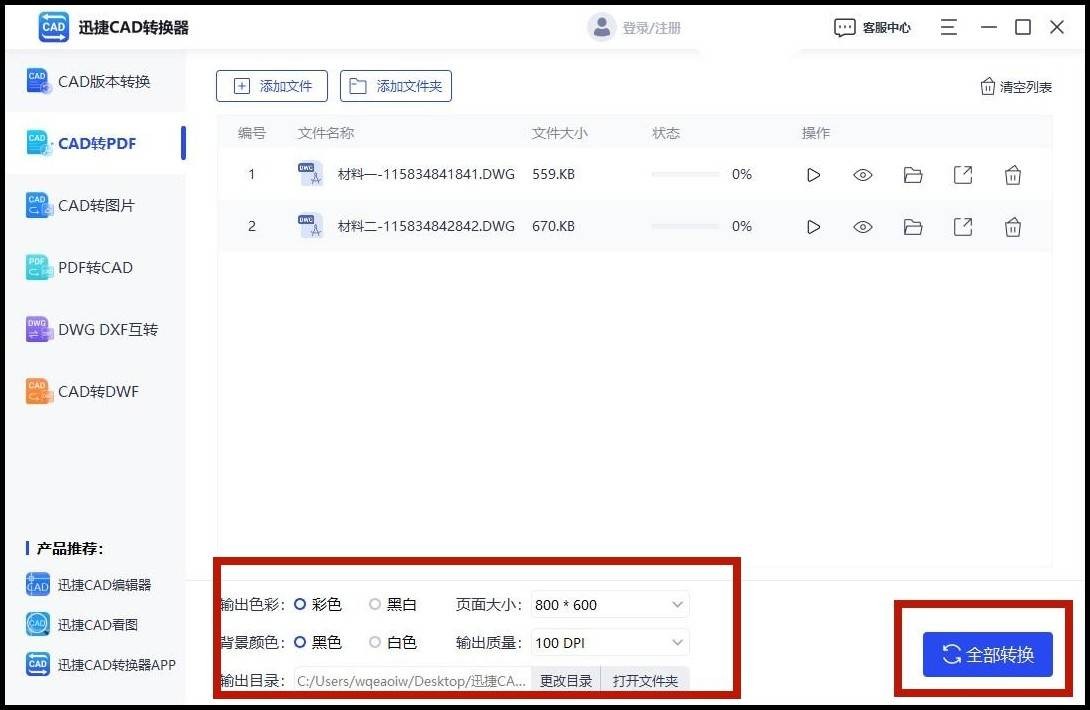
Task: Delete 材料一 using the trash icon
Action: pyautogui.click(x=1012, y=174)
